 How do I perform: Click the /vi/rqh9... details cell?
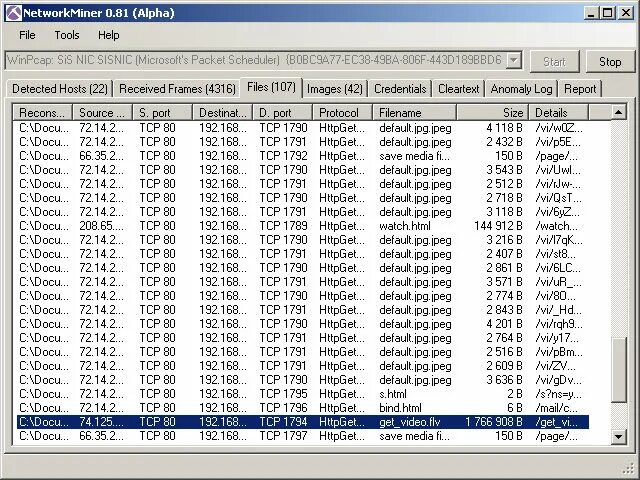coord(559,324)
